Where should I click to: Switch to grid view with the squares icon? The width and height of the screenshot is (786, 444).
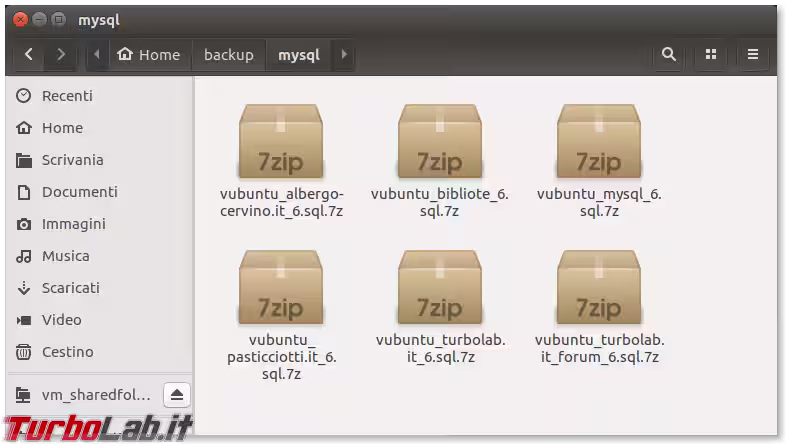(x=711, y=54)
